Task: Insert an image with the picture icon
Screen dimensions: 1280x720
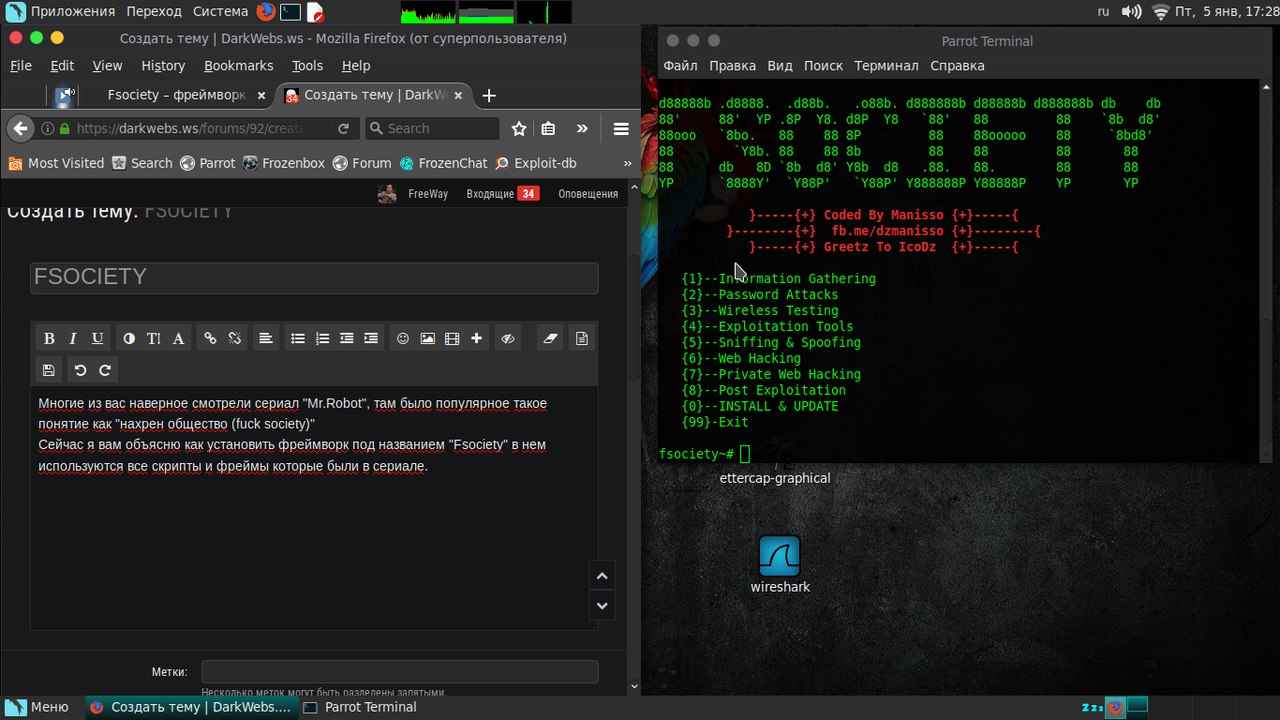Action: 428,339
